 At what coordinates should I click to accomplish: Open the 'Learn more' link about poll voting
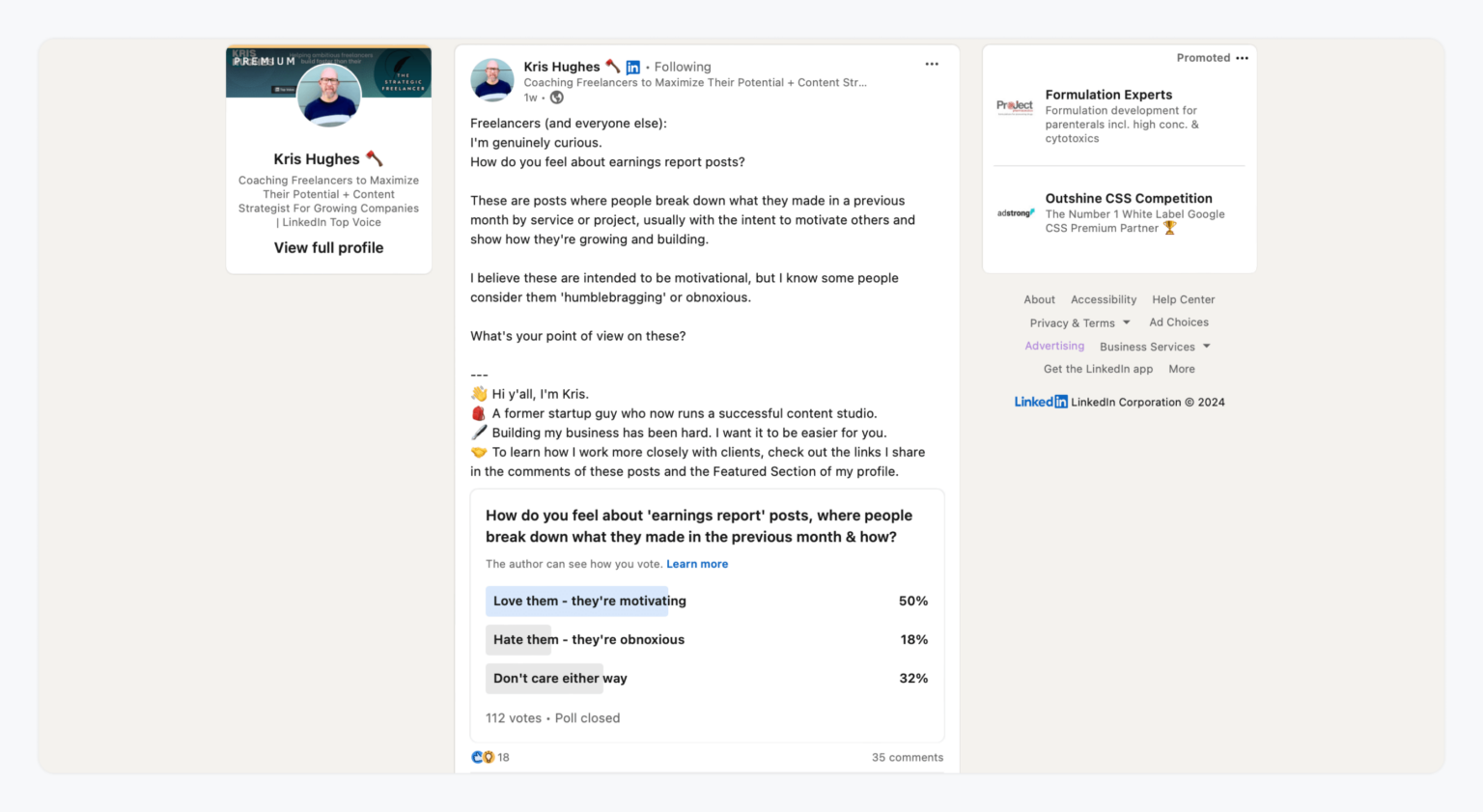(x=697, y=564)
